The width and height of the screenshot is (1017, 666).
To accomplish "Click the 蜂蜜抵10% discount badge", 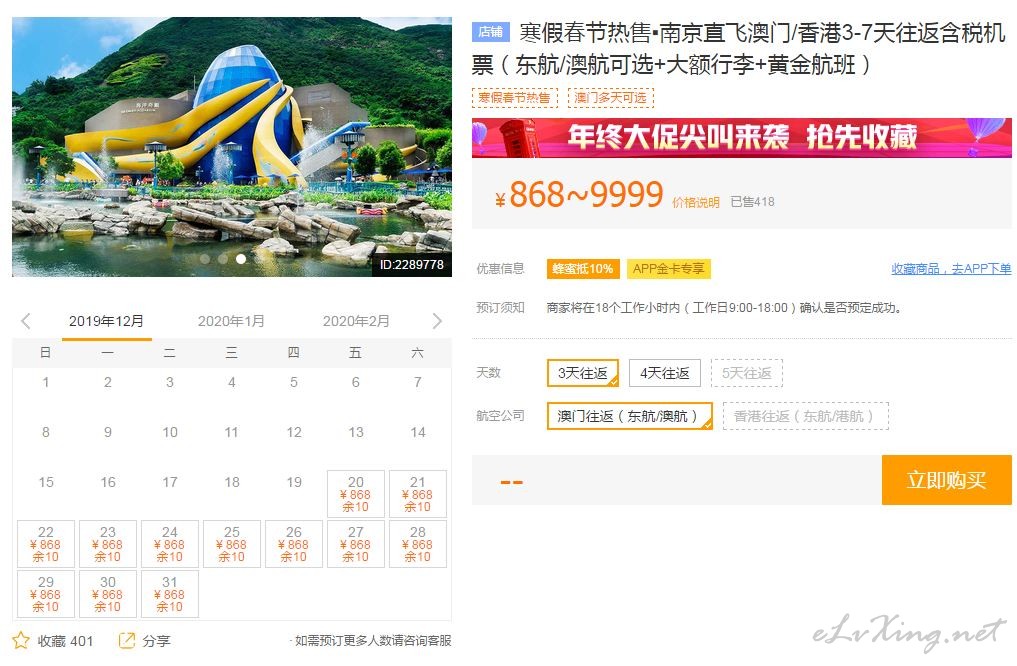I will [582, 268].
